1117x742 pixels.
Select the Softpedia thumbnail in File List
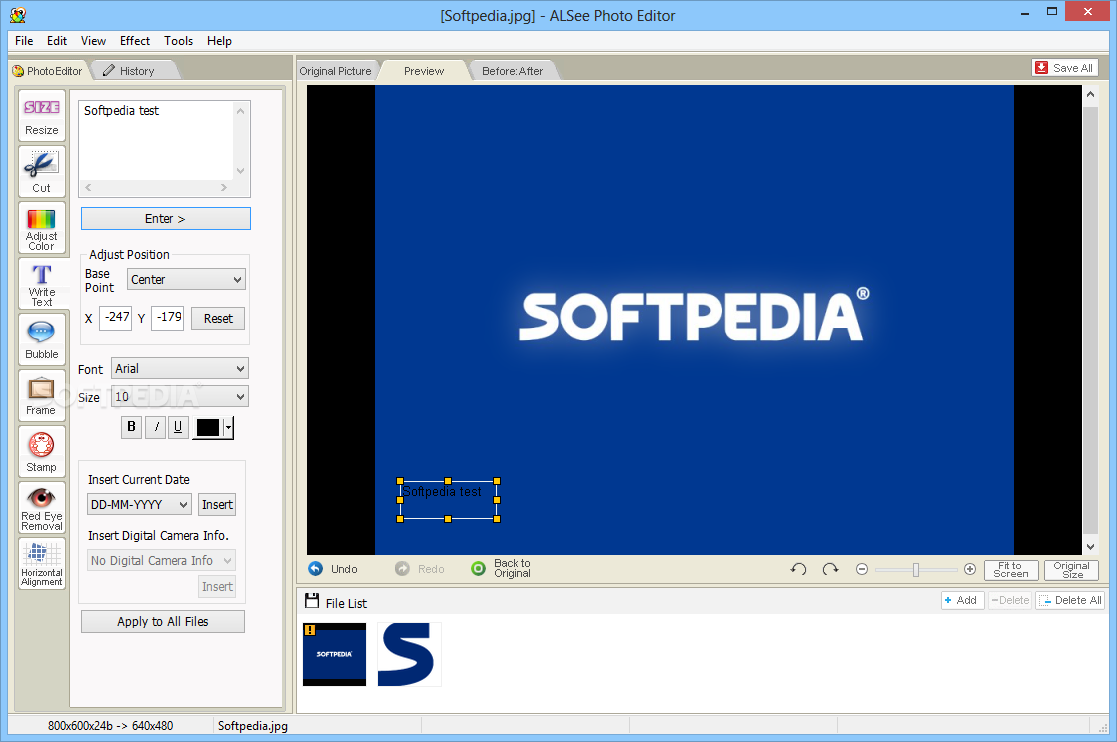(x=334, y=654)
